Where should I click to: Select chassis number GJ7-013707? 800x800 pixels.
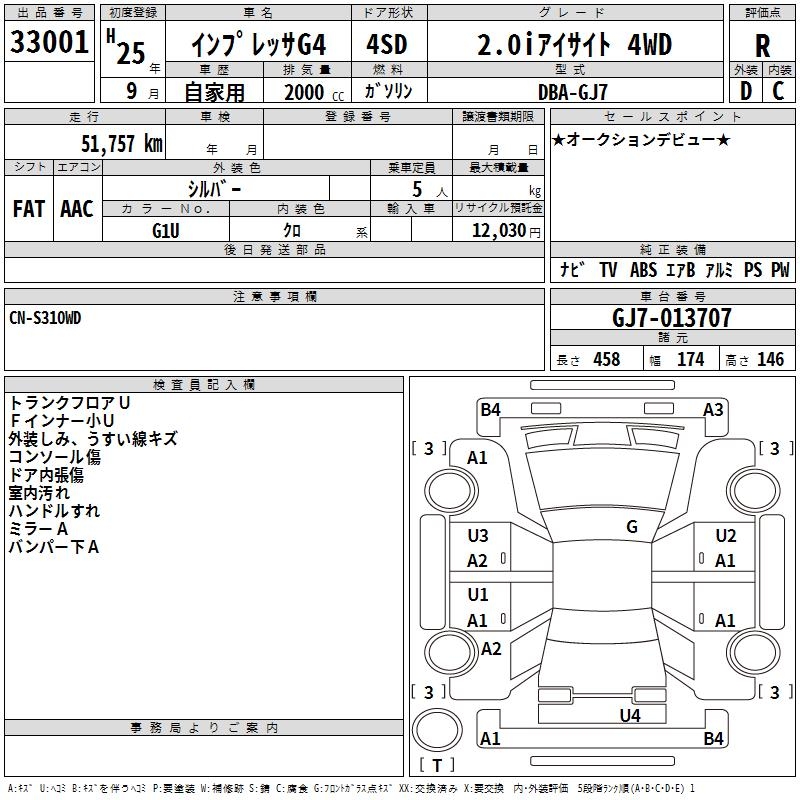tap(672, 318)
